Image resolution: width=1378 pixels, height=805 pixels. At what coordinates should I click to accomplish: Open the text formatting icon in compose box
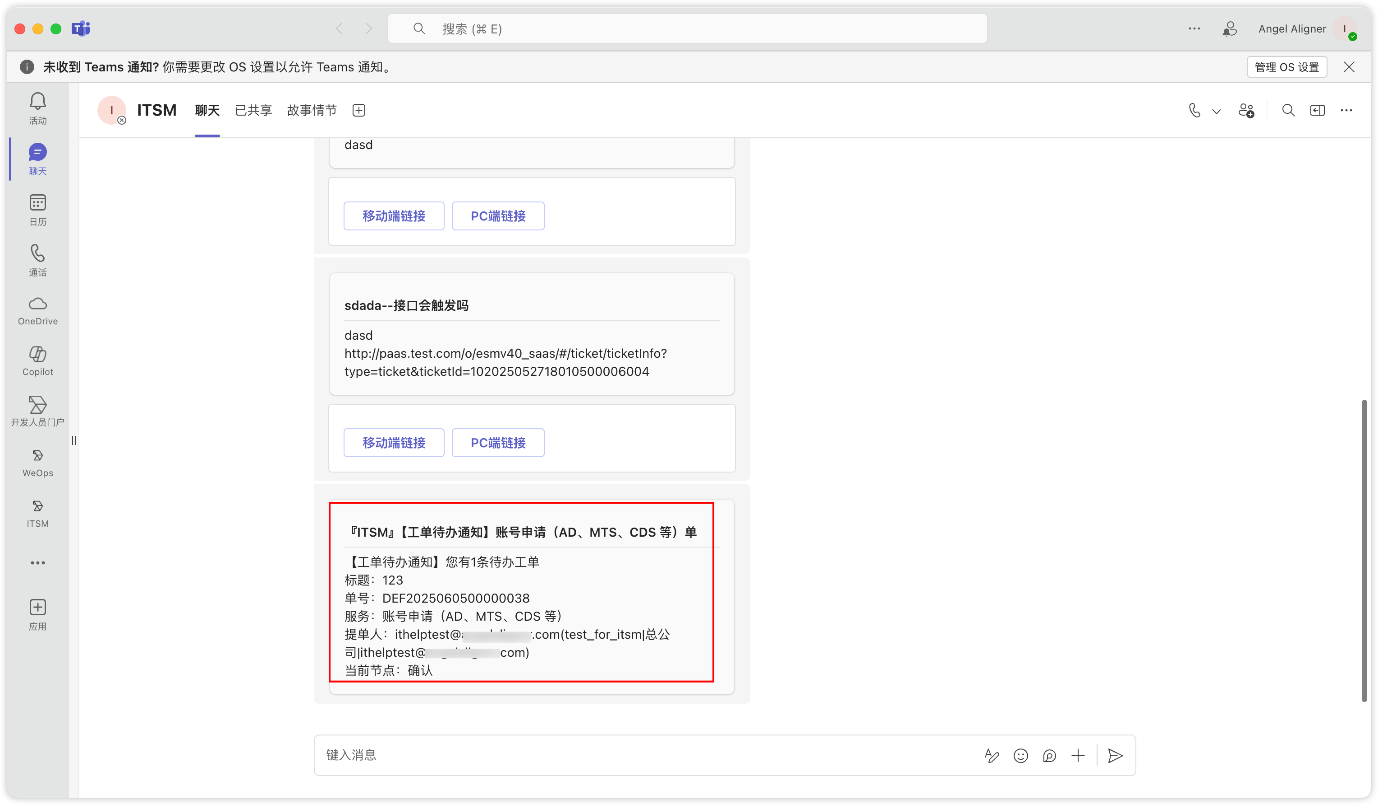[x=991, y=756]
